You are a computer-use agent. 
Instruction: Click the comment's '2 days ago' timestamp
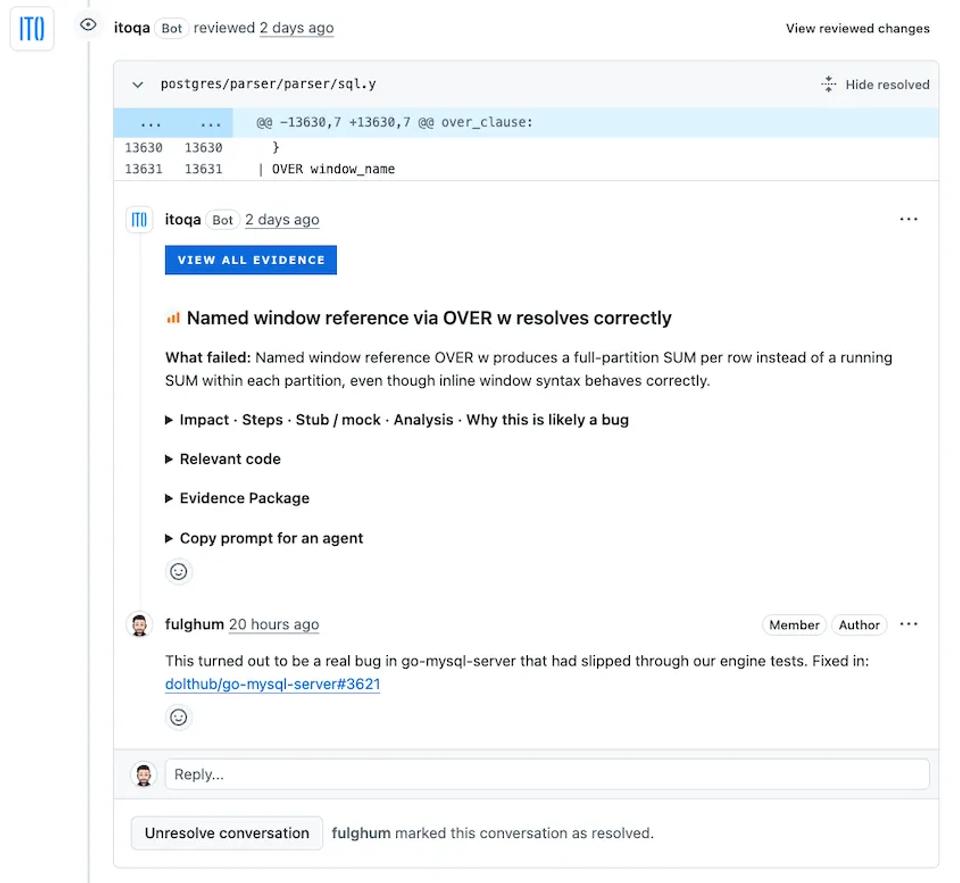coord(282,219)
